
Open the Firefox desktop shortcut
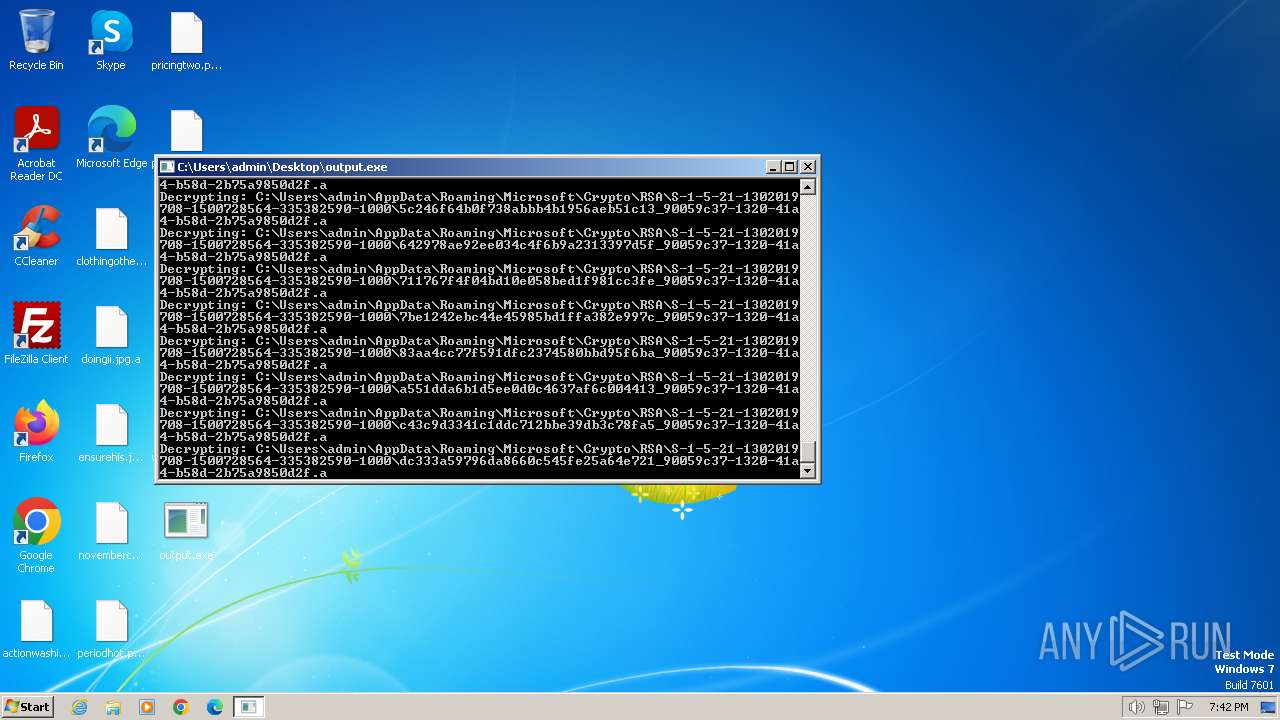coord(36,432)
